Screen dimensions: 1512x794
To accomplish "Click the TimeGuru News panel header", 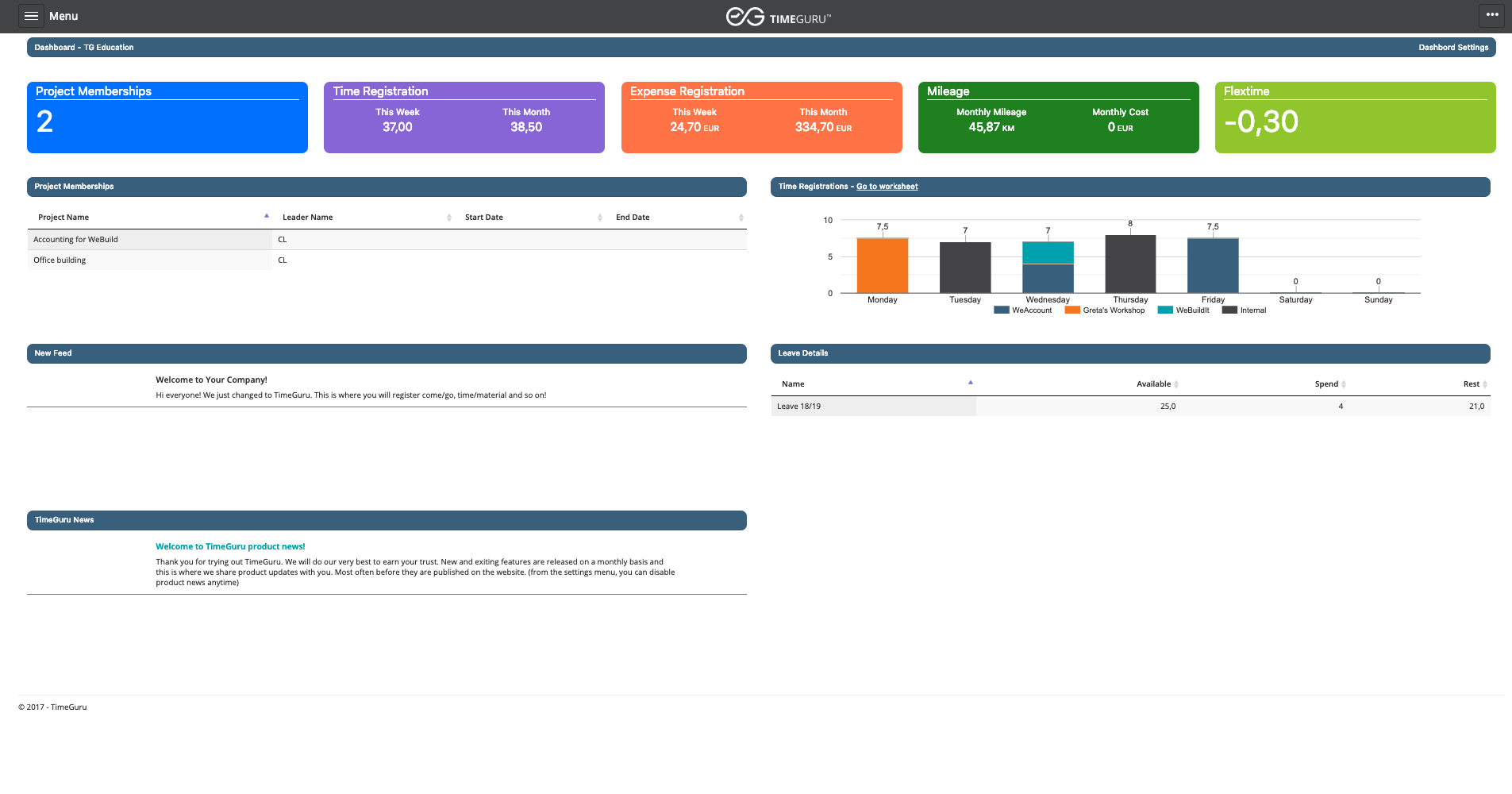I will pyautogui.click(x=387, y=520).
